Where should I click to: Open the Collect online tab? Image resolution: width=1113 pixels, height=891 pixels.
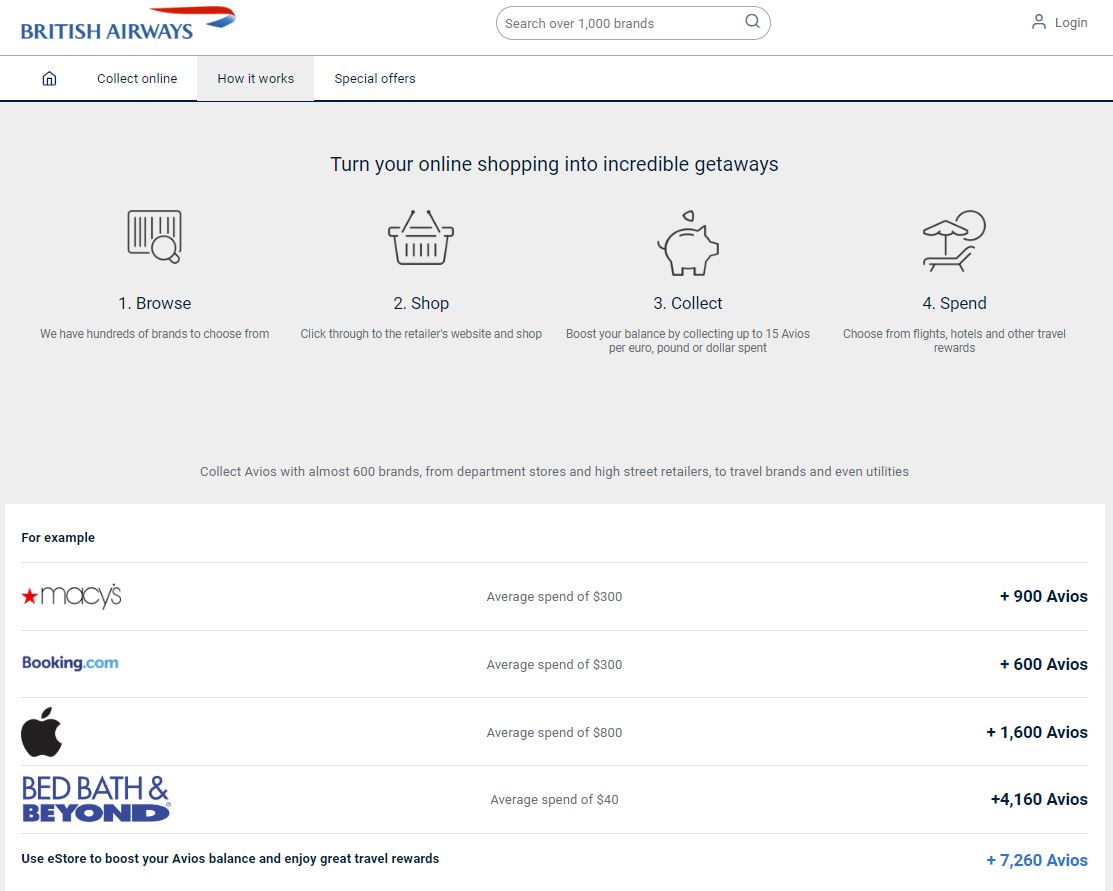(137, 79)
